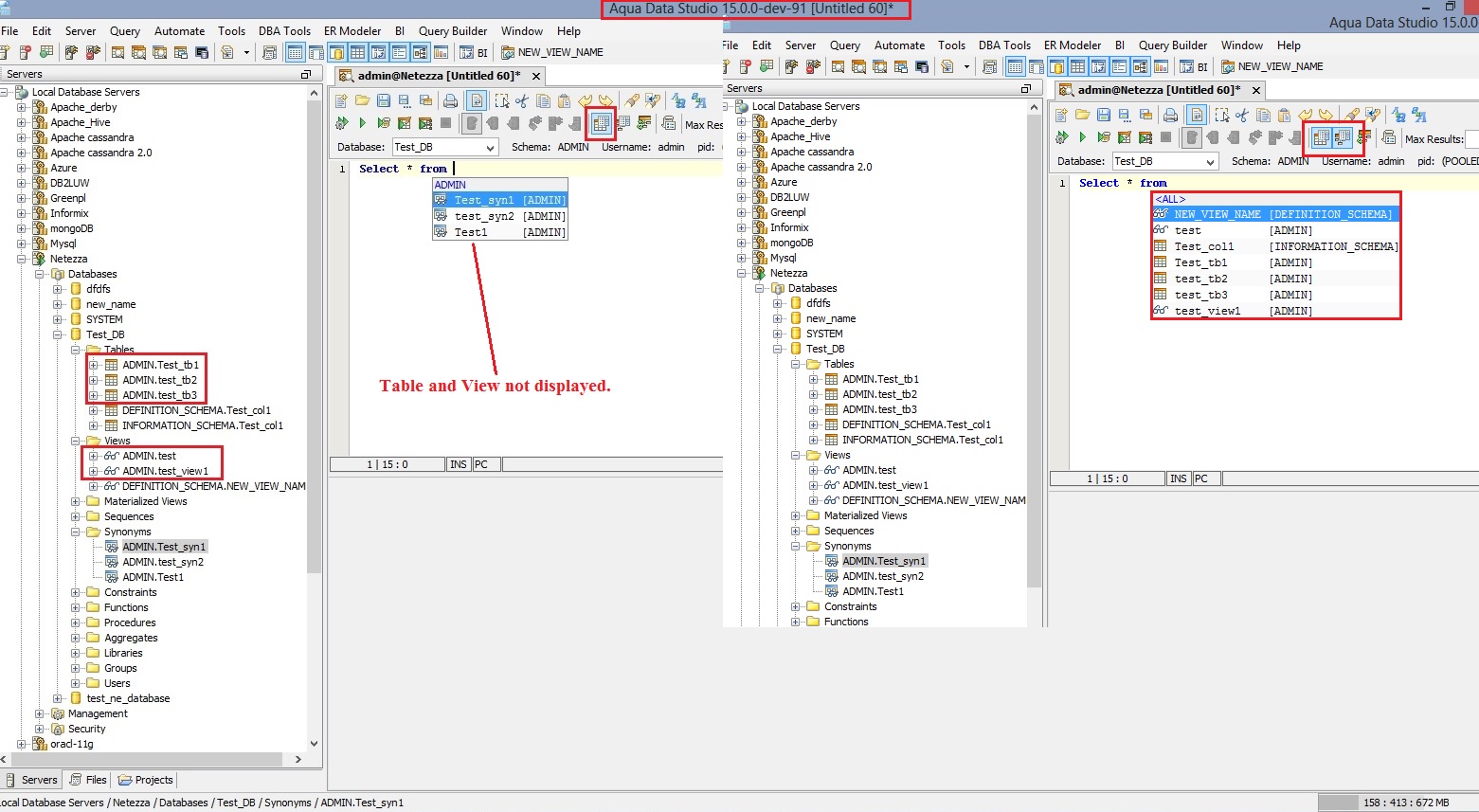Click the Print icon in left window's editor toolbar

tap(450, 100)
